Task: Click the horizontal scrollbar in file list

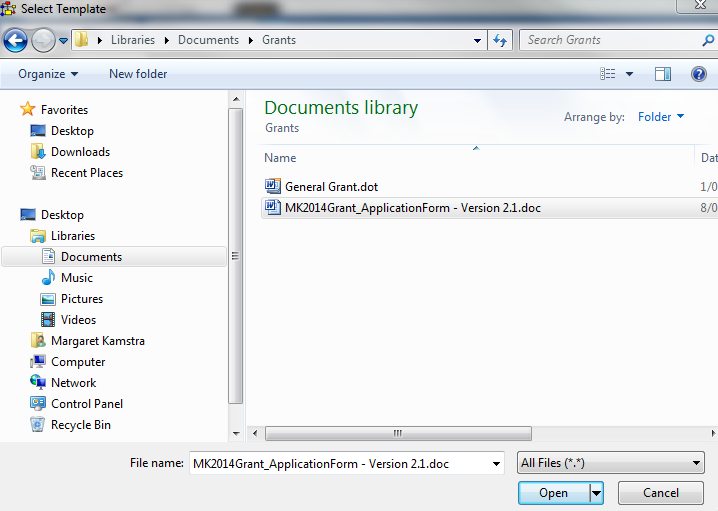Action: click(397, 433)
